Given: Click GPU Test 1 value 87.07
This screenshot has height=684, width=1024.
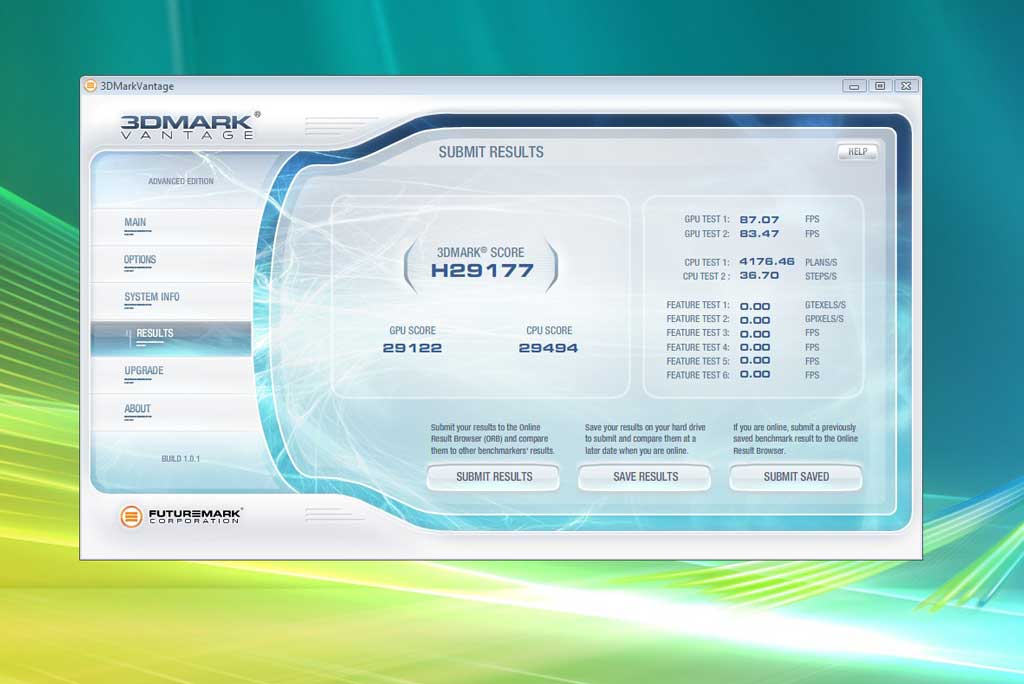Looking at the screenshot, I should click(759, 220).
